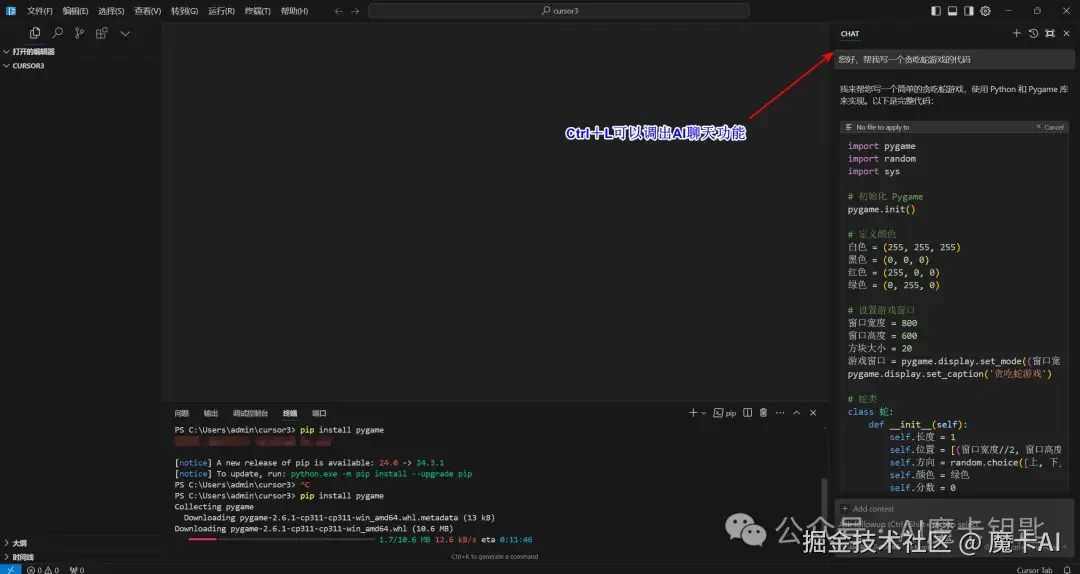
Task: Collapse the 打开的编辑器 section
Action: pyautogui.click(x=81, y=52)
